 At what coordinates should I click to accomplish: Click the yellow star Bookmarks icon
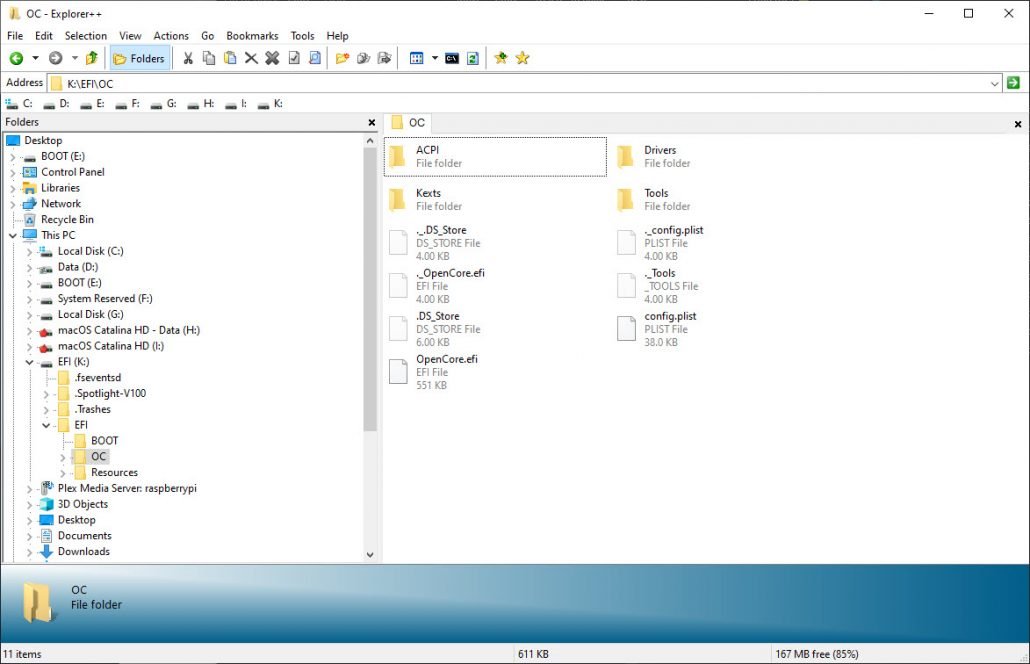coord(522,58)
